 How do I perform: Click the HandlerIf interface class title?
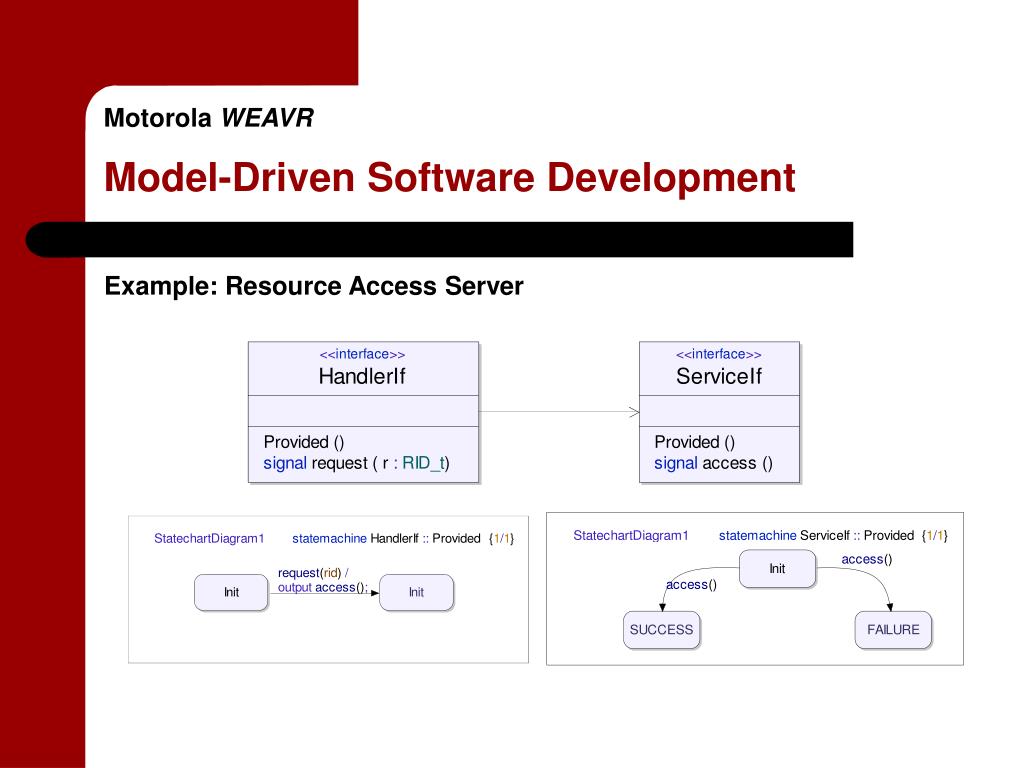coord(362,376)
